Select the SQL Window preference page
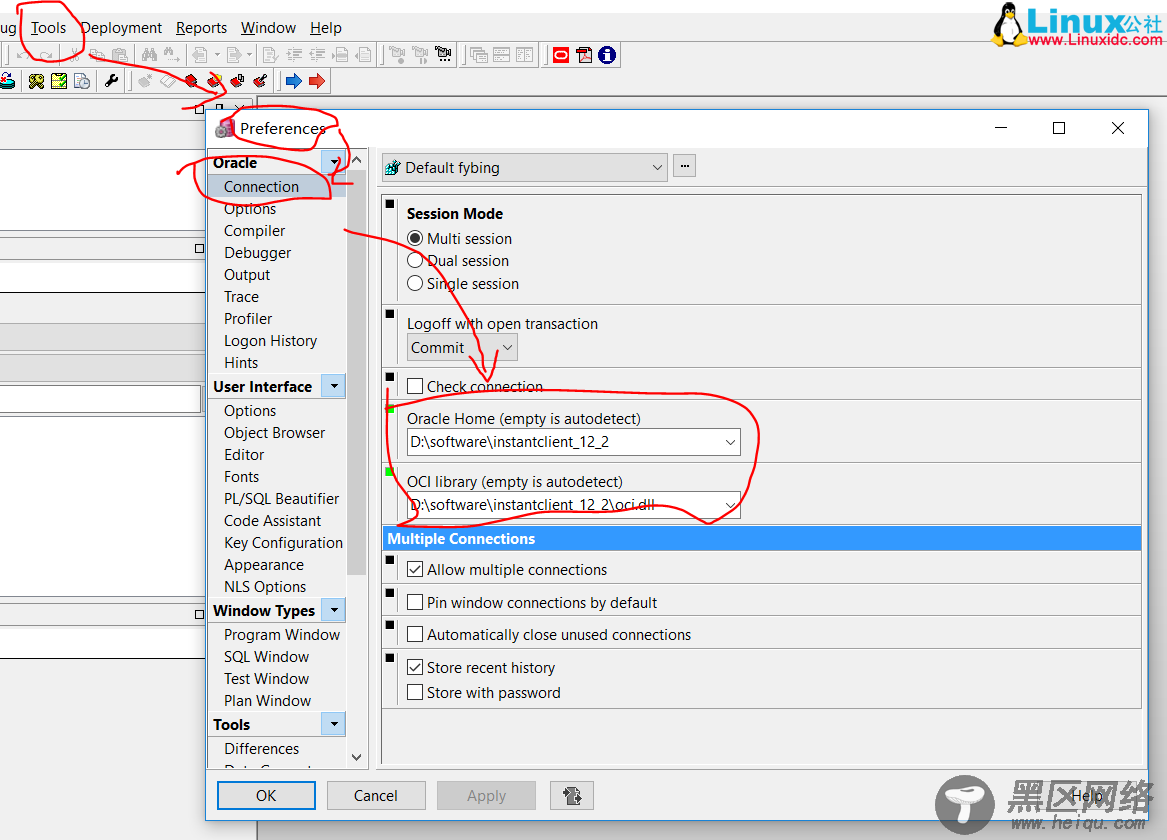 coord(266,657)
